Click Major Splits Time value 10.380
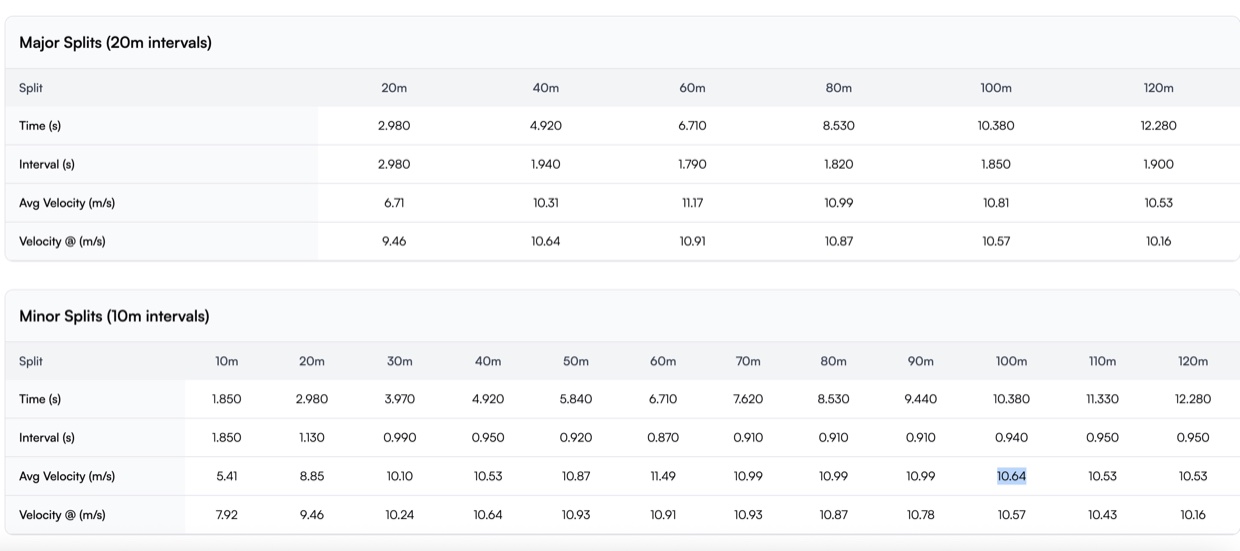 pos(996,126)
